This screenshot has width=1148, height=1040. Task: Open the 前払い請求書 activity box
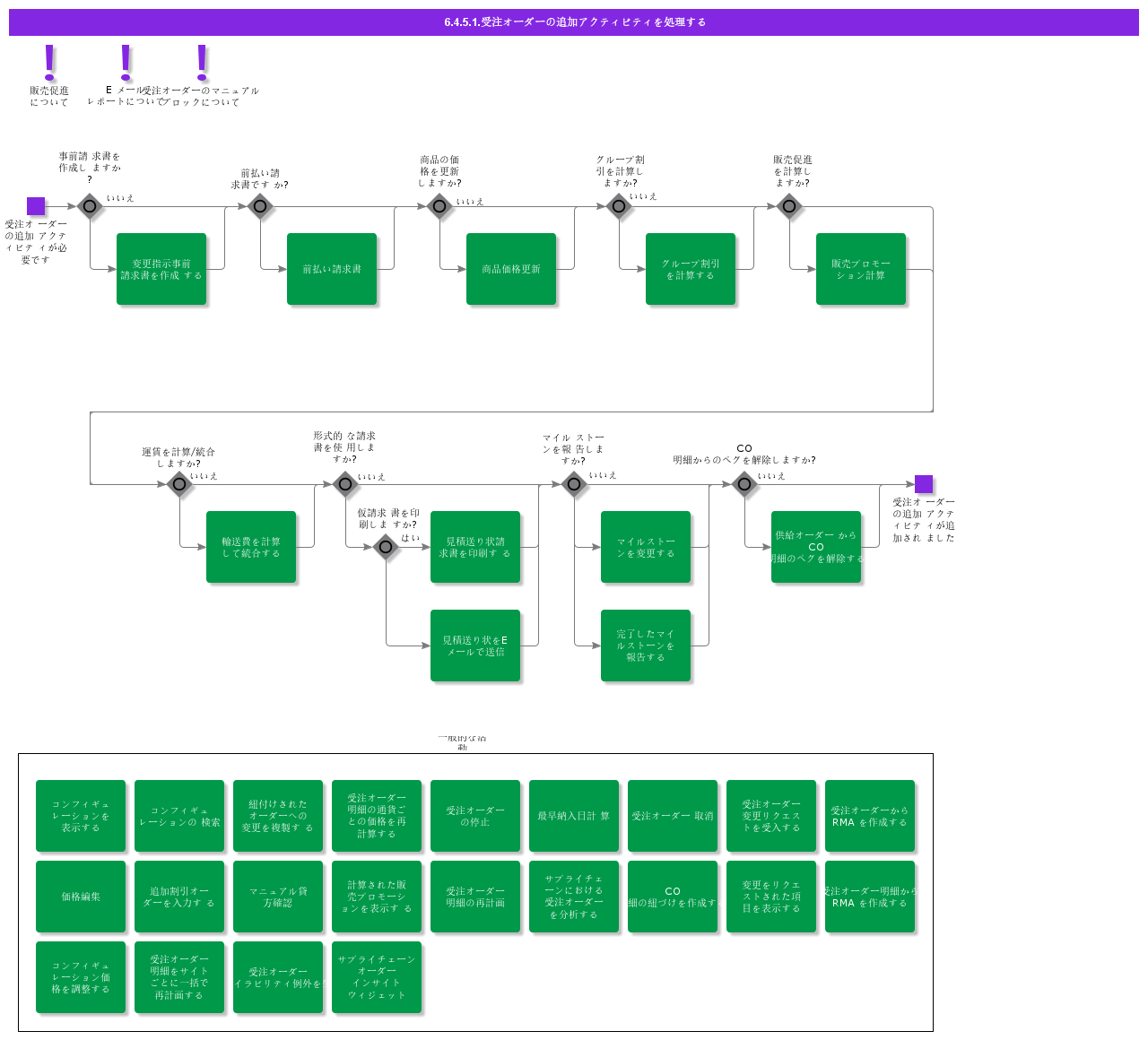(x=332, y=269)
